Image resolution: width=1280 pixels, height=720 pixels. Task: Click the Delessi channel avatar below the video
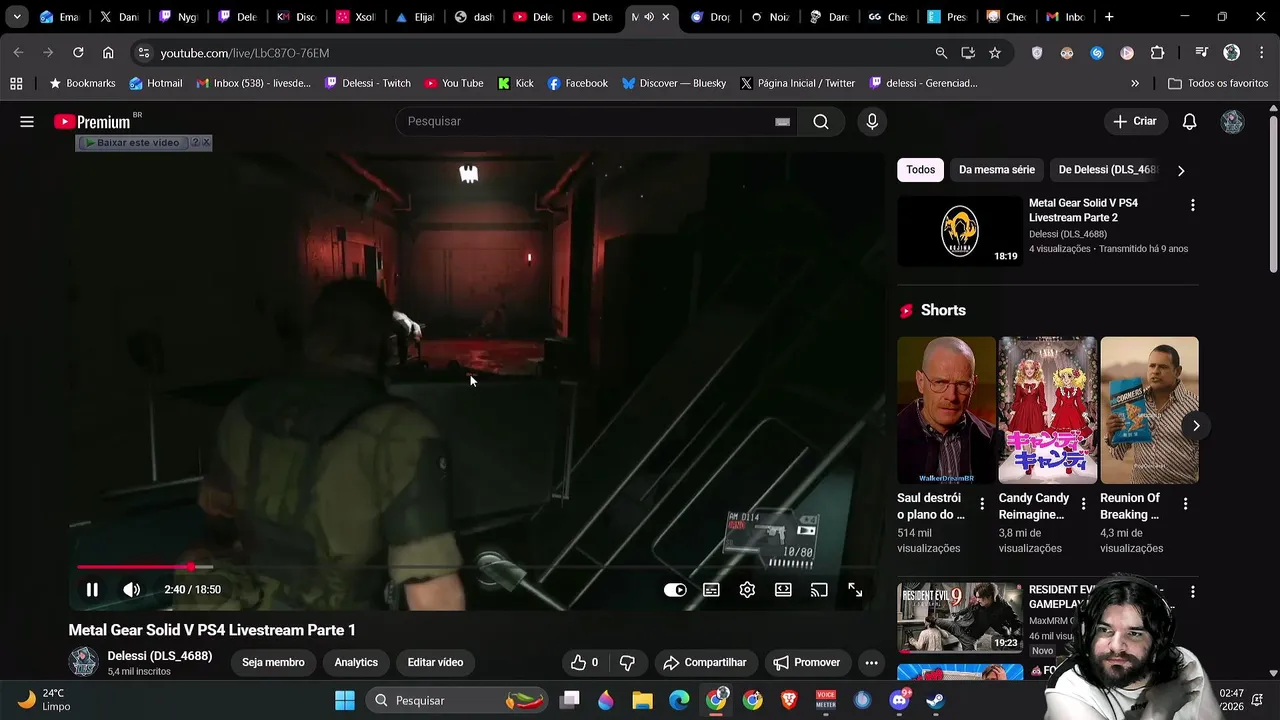84,662
